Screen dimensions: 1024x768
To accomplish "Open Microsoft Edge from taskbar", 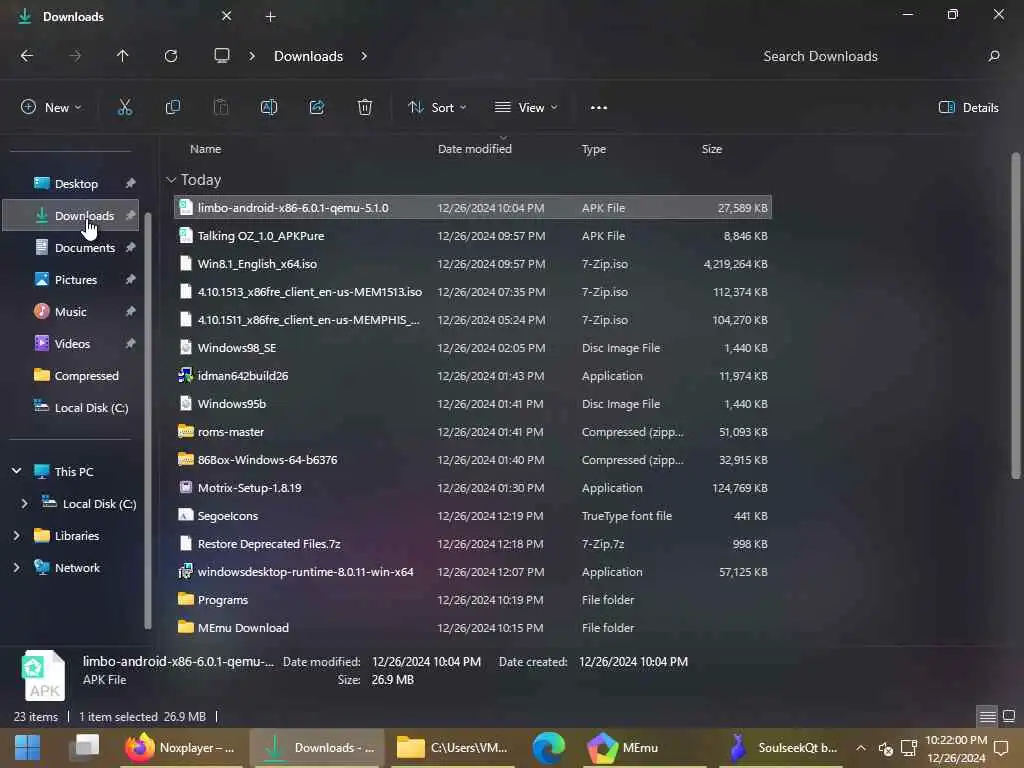I will [x=549, y=747].
